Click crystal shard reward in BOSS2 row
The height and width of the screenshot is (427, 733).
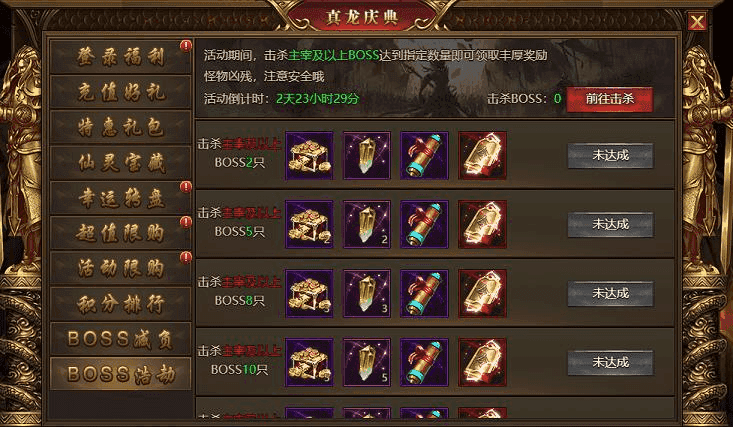point(366,155)
